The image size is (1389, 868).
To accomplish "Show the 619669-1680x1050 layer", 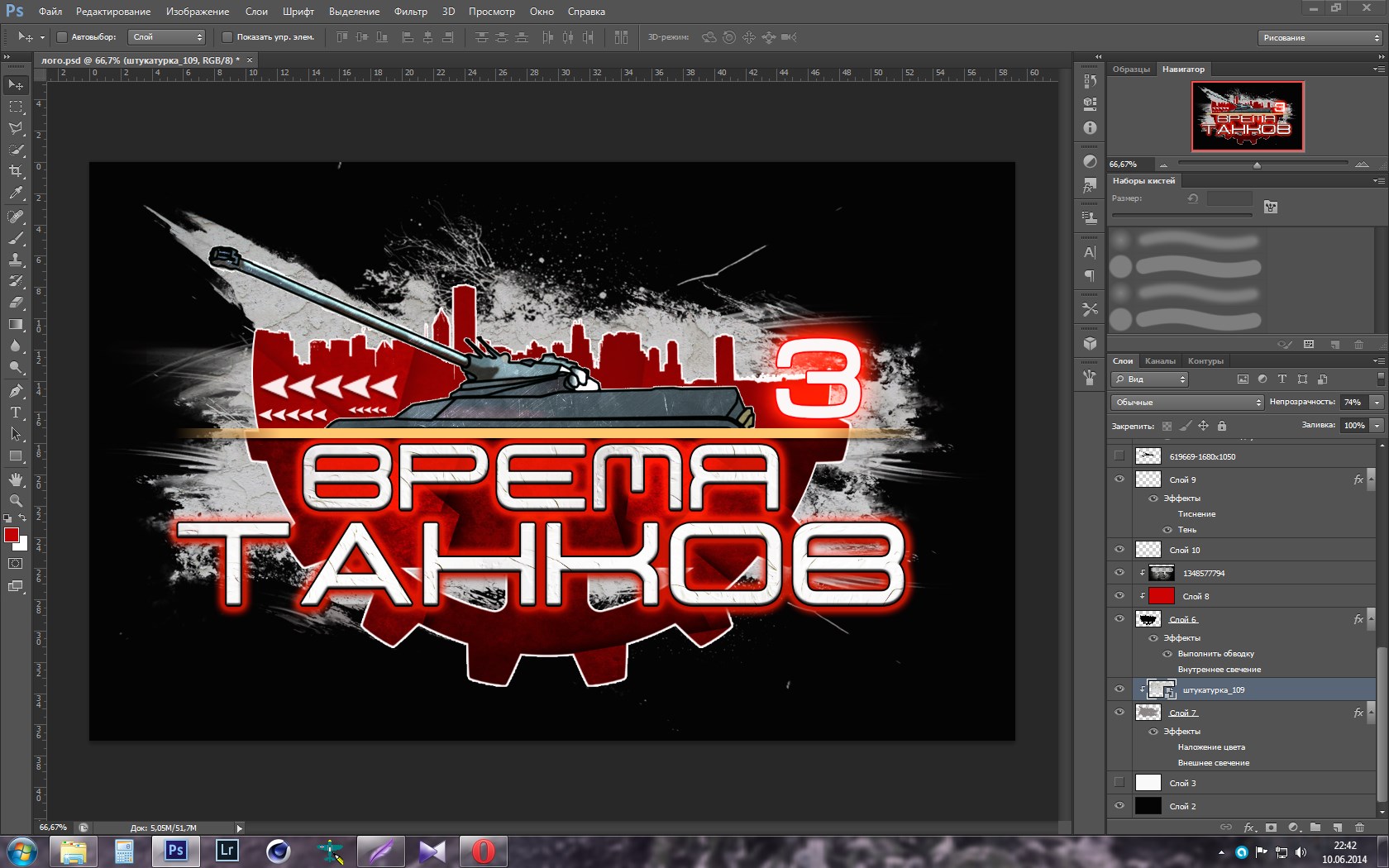I will [x=1119, y=455].
